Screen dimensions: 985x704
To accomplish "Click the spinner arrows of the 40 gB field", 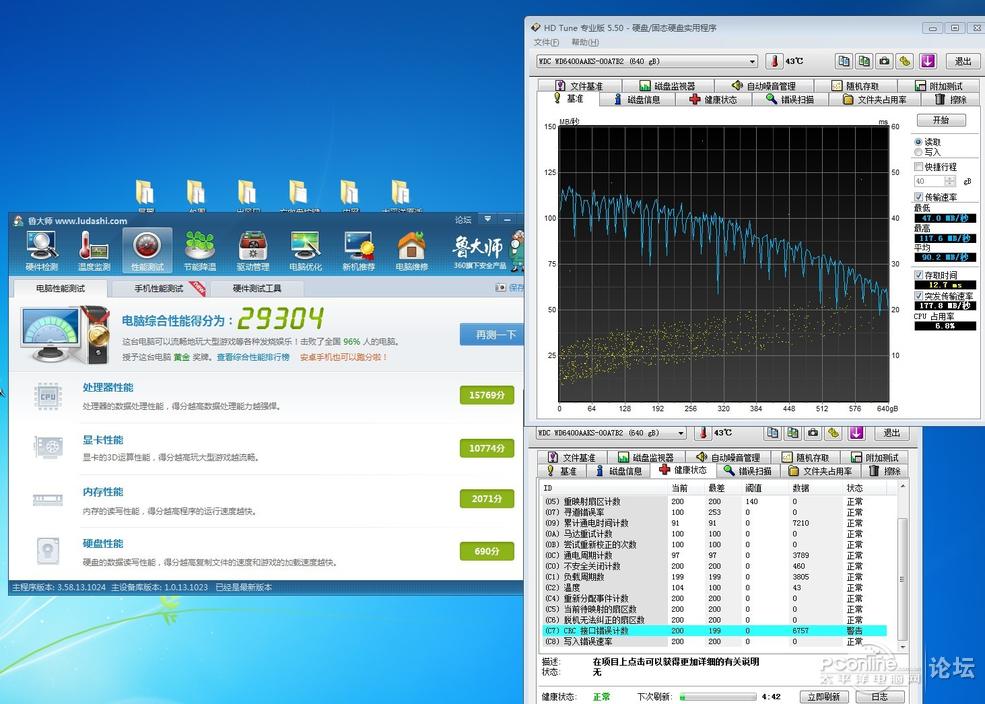I will 950,181.
